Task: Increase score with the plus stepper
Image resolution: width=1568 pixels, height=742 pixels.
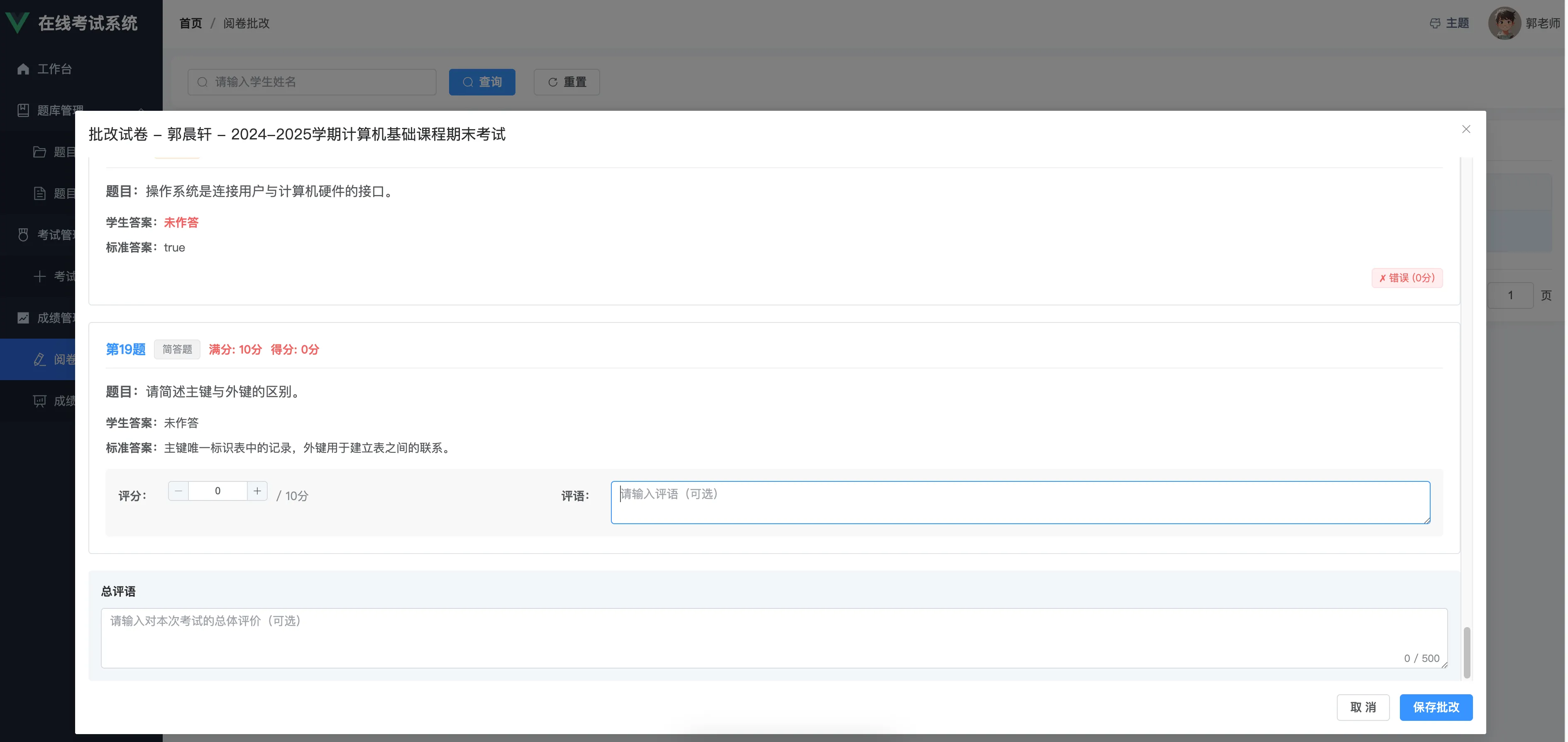Action: [x=257, y=491]
